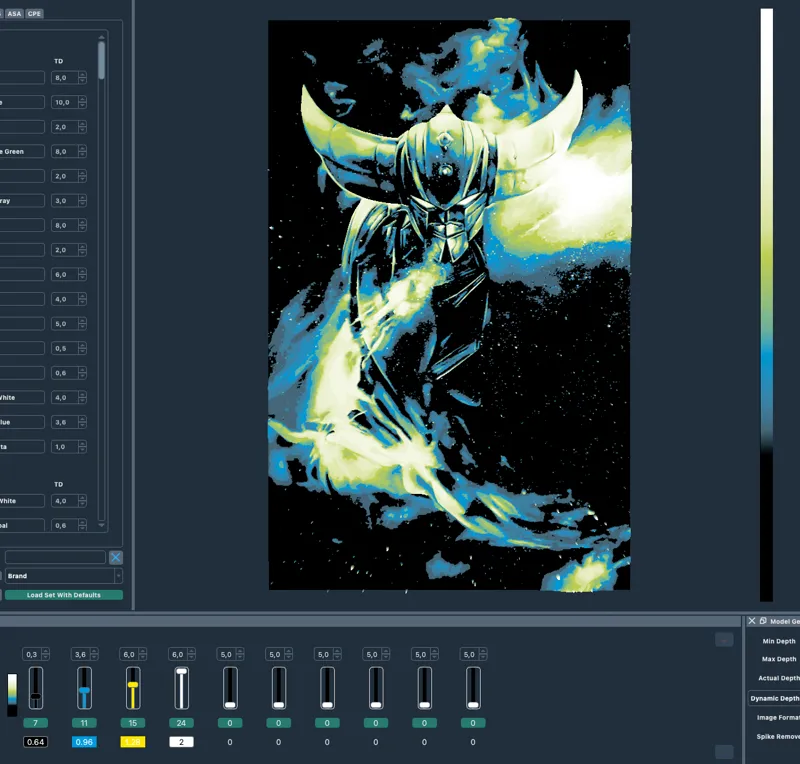Click the yellow 1.28 height swatch
The image size is (800, 764).
point(133,742)
